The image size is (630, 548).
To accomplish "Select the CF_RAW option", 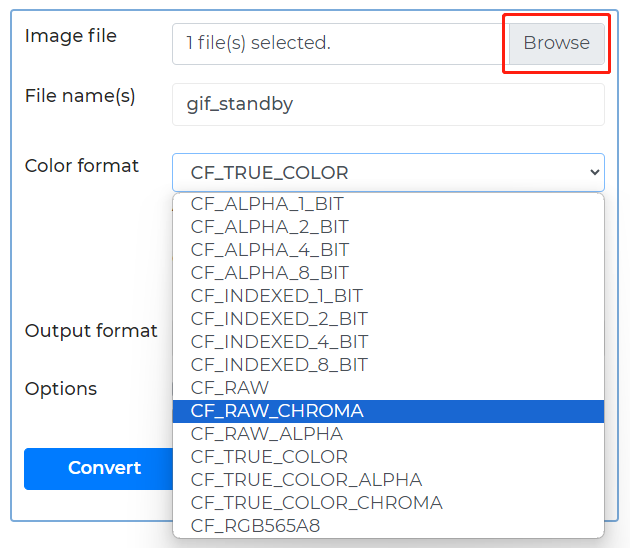I will 230,388.
